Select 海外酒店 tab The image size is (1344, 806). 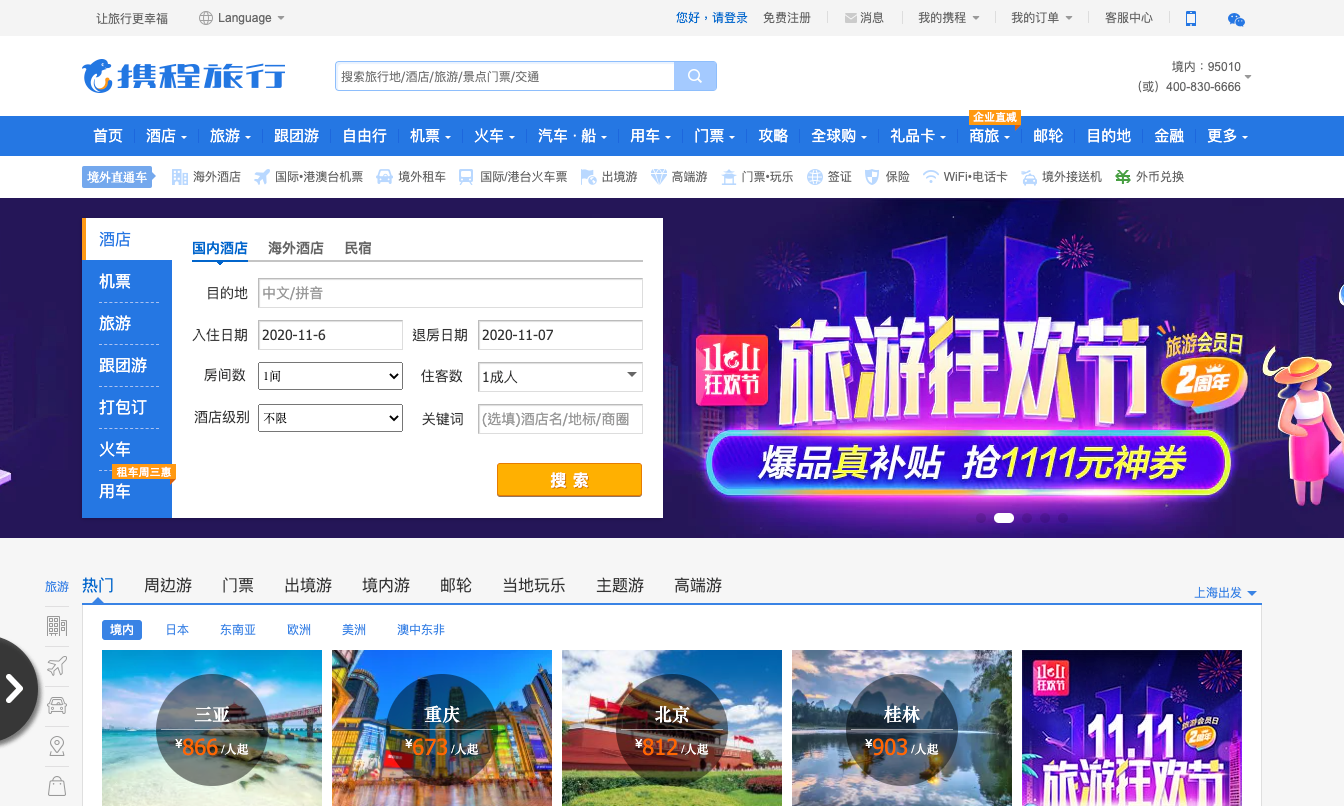(296, 248)
